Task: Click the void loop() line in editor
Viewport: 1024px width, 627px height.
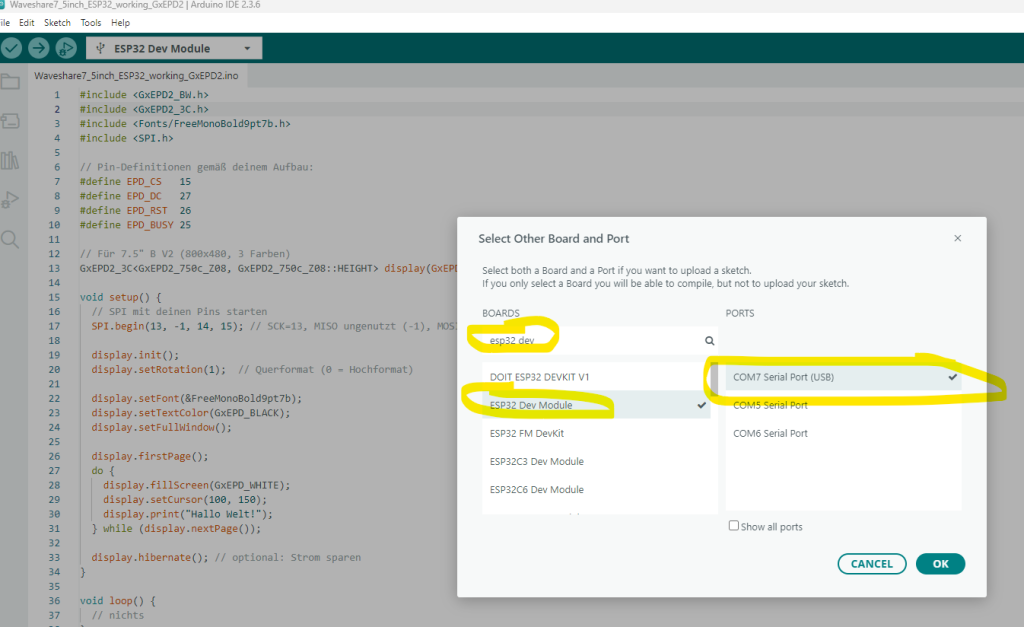Action: [x=118, y=600]
